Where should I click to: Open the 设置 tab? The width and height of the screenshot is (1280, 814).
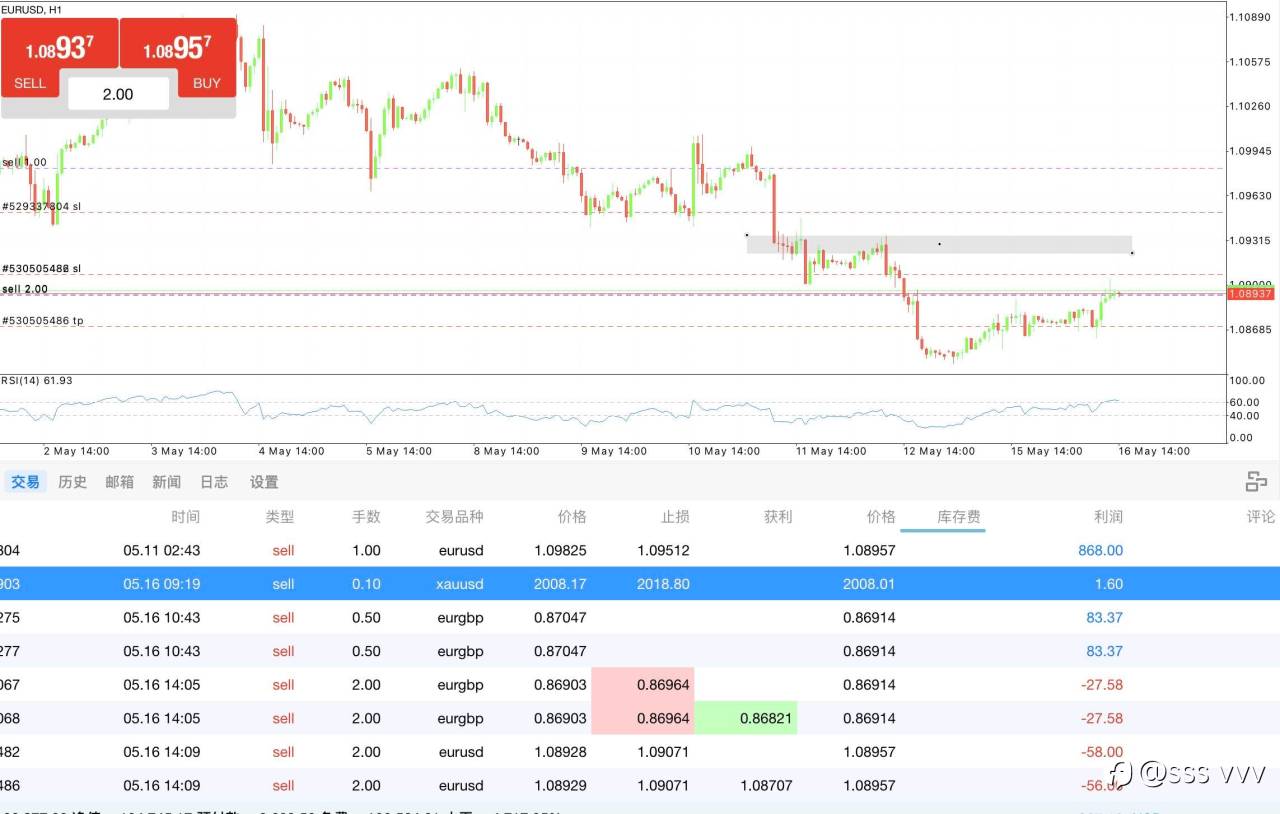pos(264,482)
